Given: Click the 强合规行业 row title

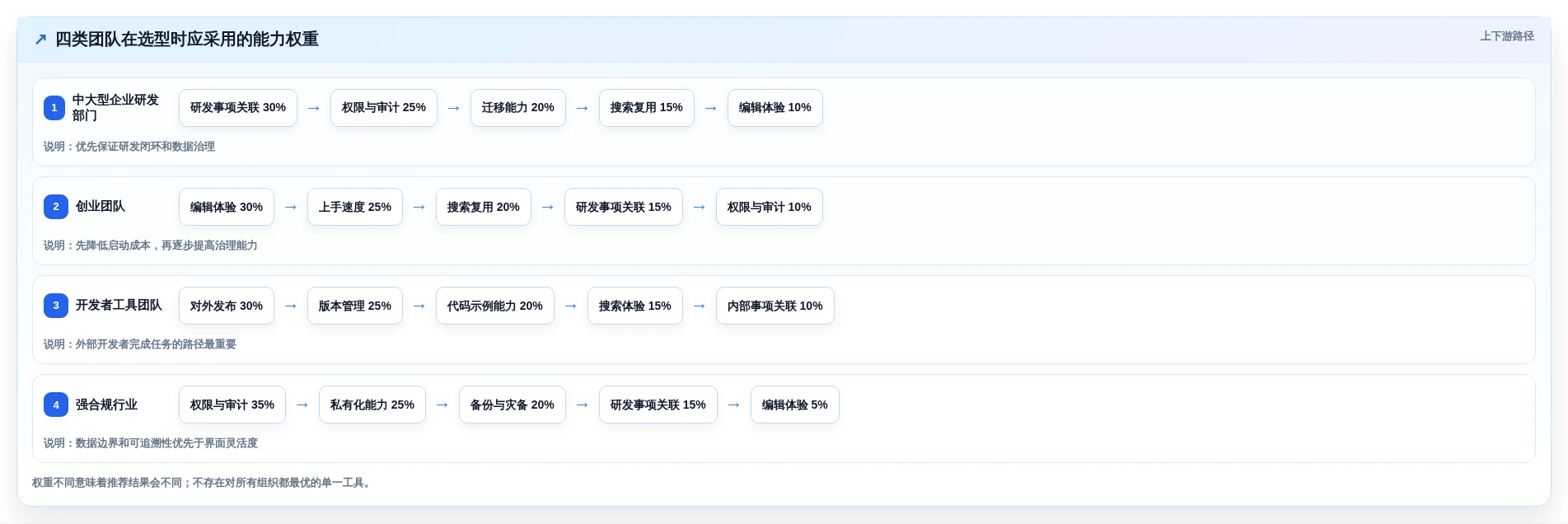Looking at the screenshot, I should point(106,405).
